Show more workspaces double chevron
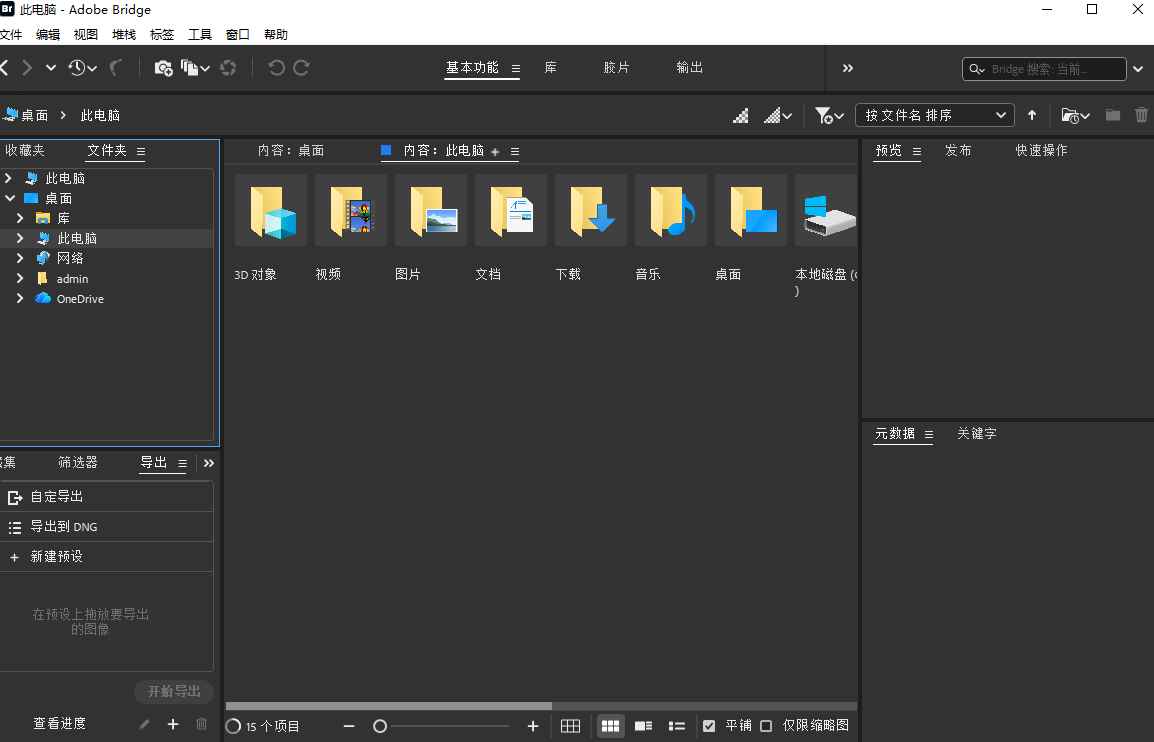The height and width of the screenshot is (742, 1154). tap(847, 68)
